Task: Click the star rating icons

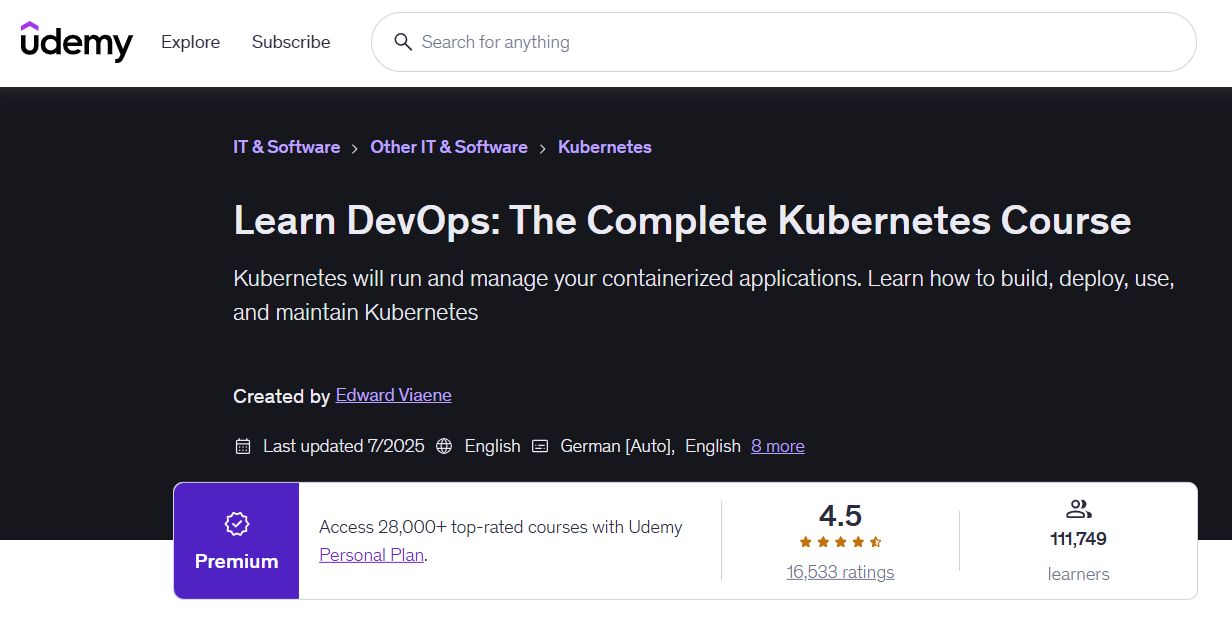Action: tap(840, 542)
